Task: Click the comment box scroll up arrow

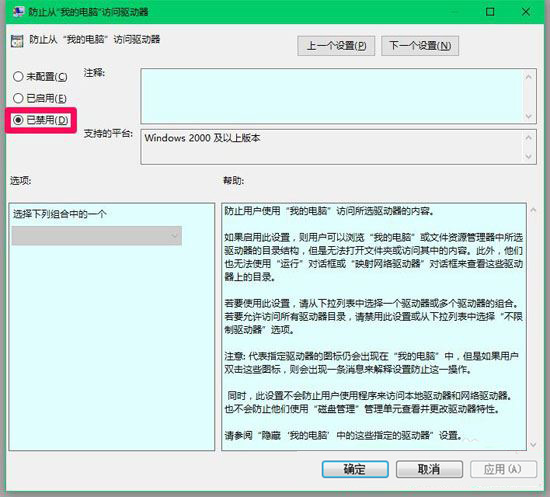Action: pyautogui.click(x=529, y=76)
